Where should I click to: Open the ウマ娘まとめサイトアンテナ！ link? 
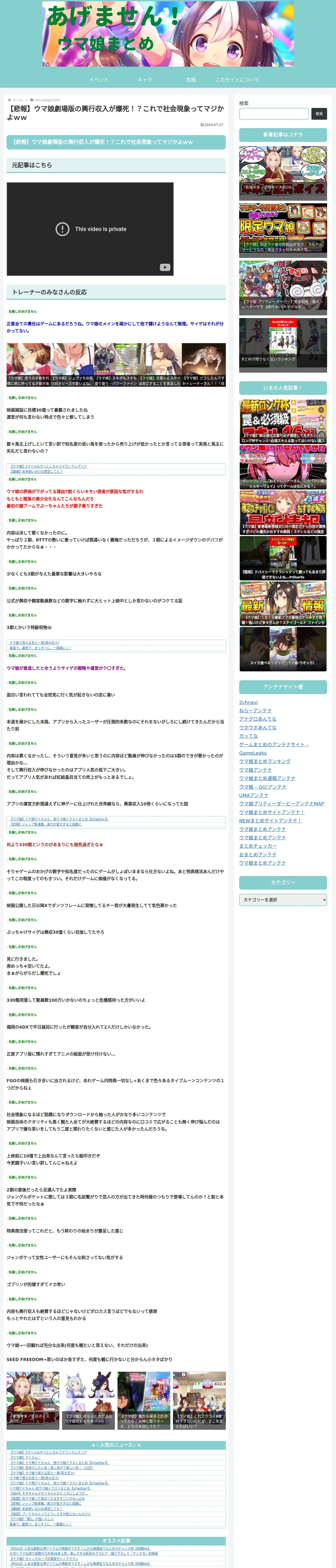point(272,812)
